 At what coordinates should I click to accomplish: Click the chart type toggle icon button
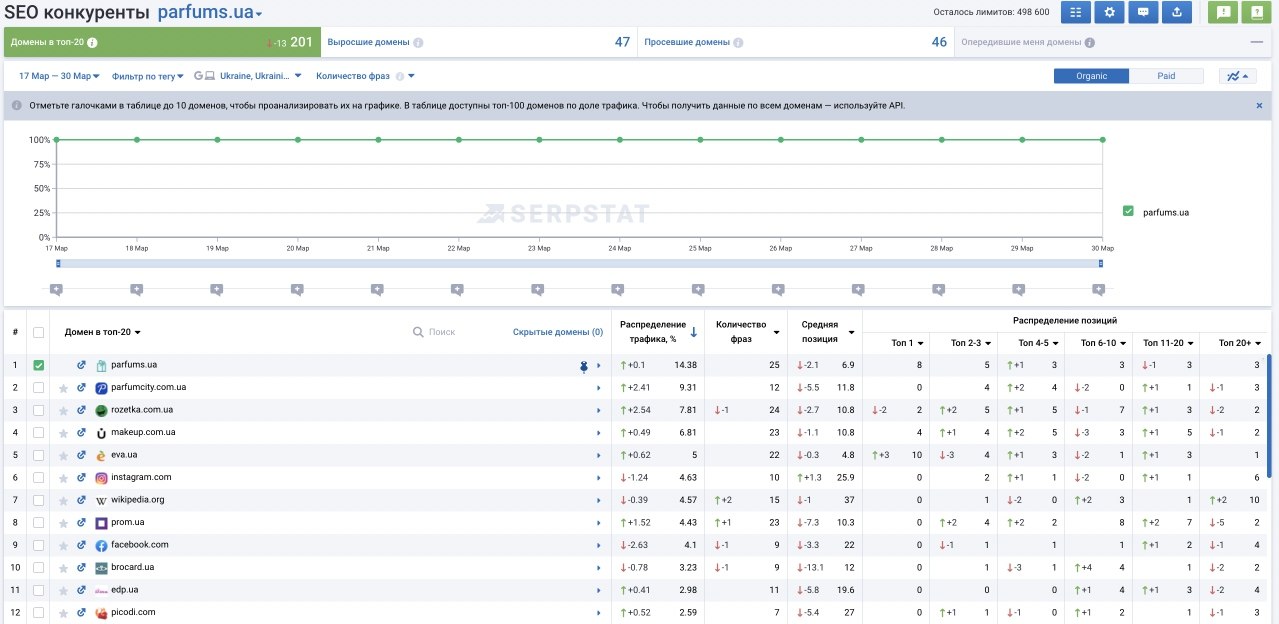[1237, 76]
